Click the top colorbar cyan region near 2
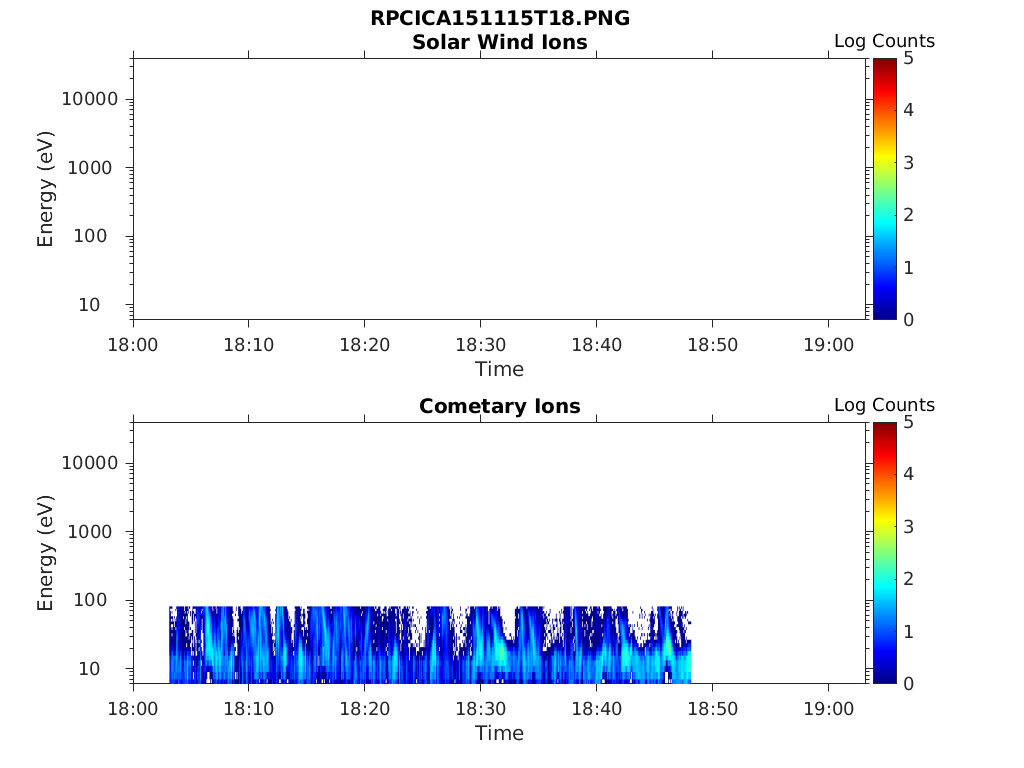 coord(884,216)
